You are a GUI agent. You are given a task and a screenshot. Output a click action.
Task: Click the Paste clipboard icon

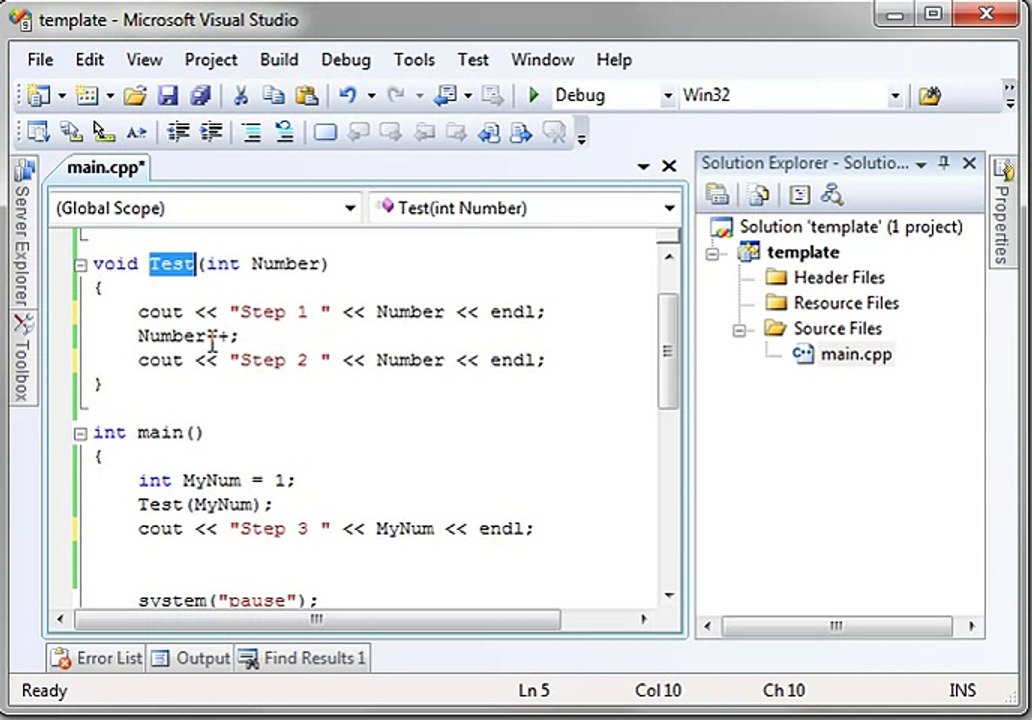point(307,96)
